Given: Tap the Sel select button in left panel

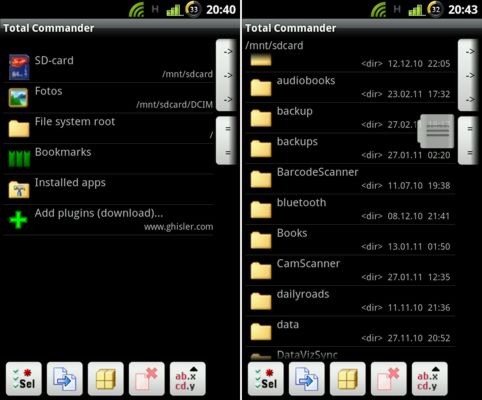Looking at the screenshot, I should point(24,379).
